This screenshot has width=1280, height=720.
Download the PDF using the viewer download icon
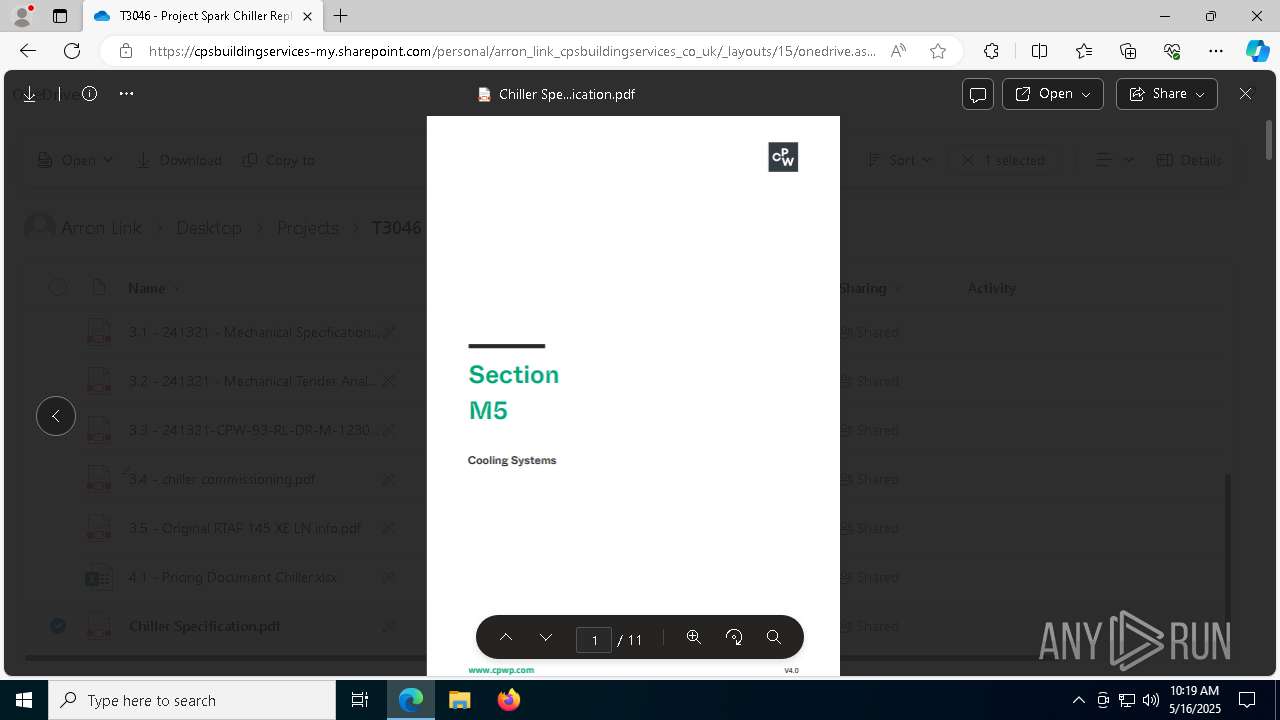coord(29,94)
